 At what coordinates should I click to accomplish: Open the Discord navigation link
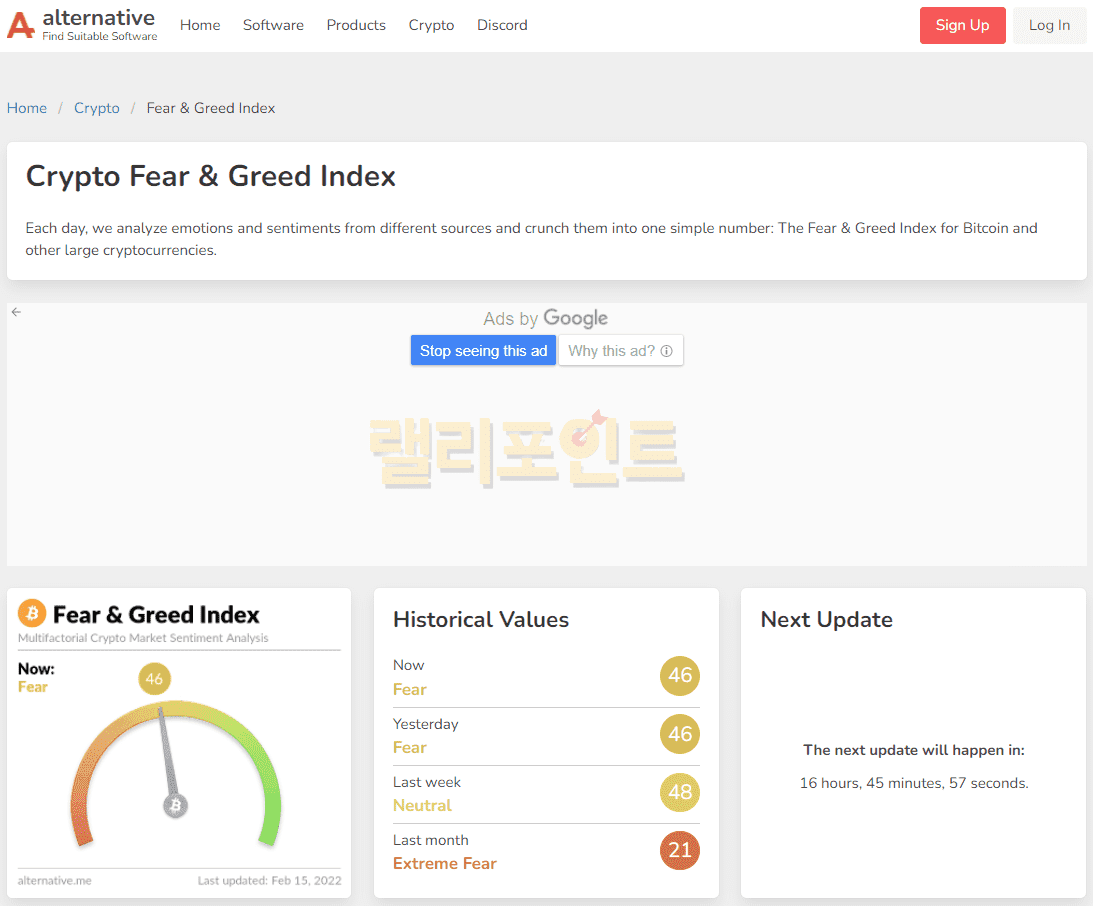pos(502,25)
